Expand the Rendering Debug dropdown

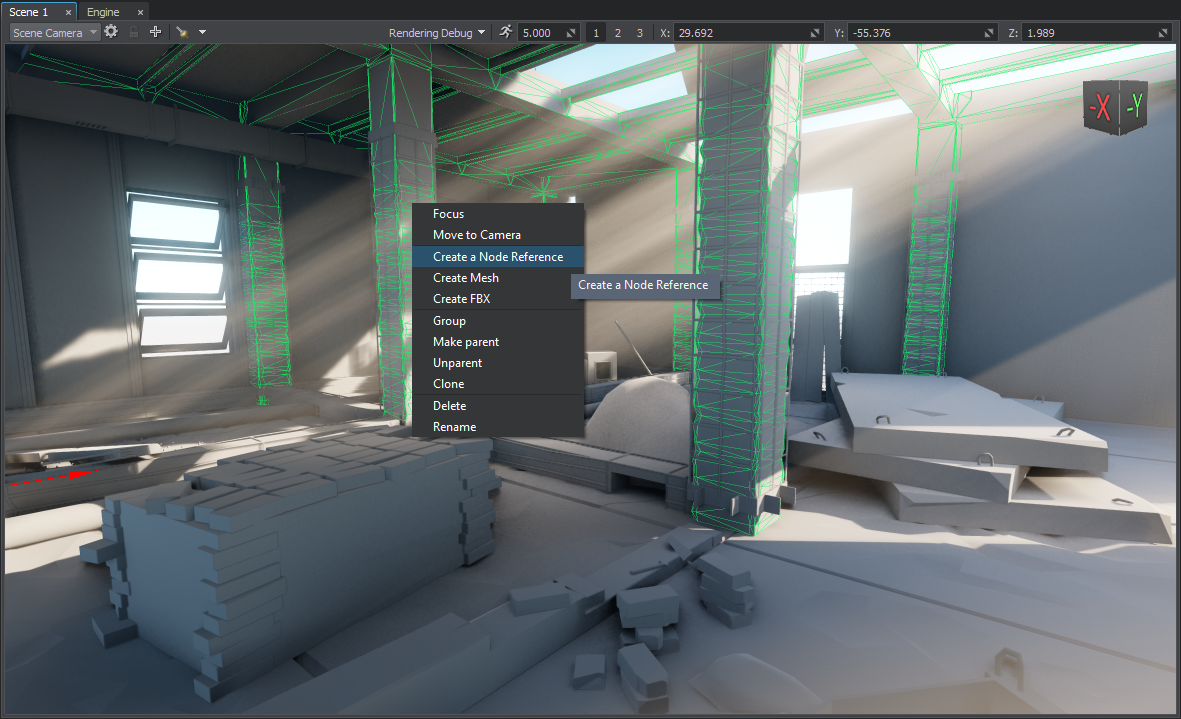[x=437, y=32]
